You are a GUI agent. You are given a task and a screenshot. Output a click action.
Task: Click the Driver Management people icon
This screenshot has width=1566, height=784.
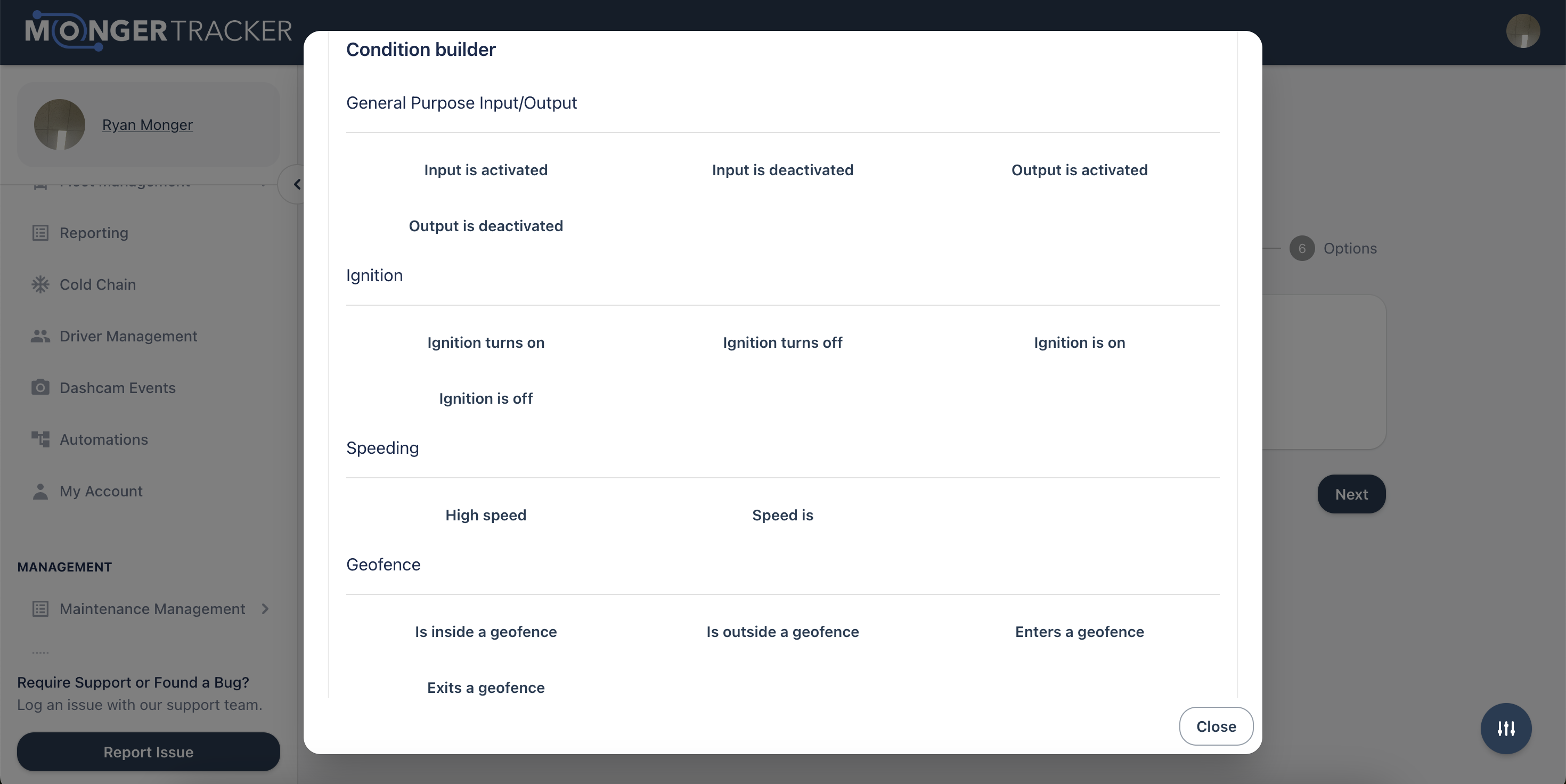pyautogui.click(x=40, y=336)
